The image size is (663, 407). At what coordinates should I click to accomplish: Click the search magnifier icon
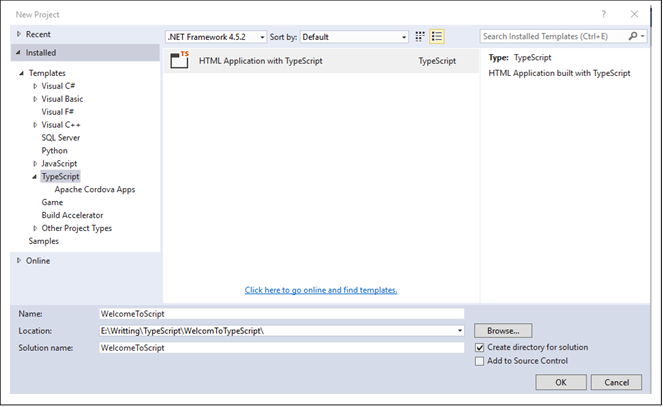click(633, 36)
